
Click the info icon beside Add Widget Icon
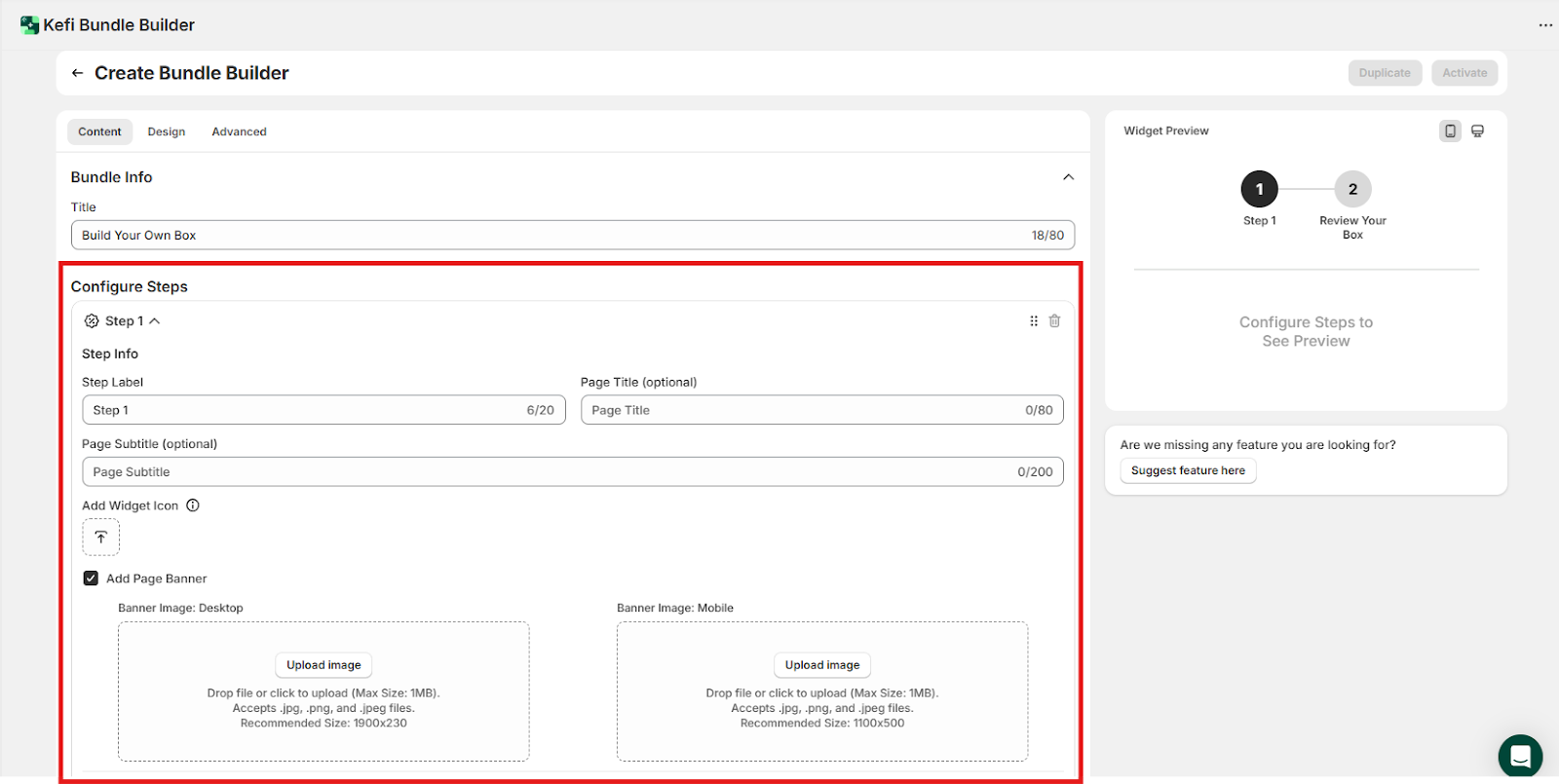click(x=193, y=505)
